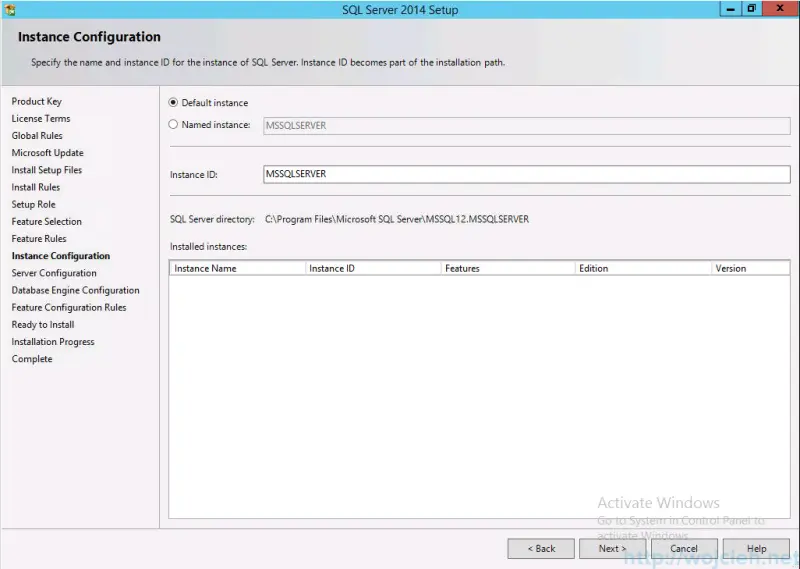800x569 pixels.
Task: Select Instance Configuration step in sidebar
Action: click(61, 256)
